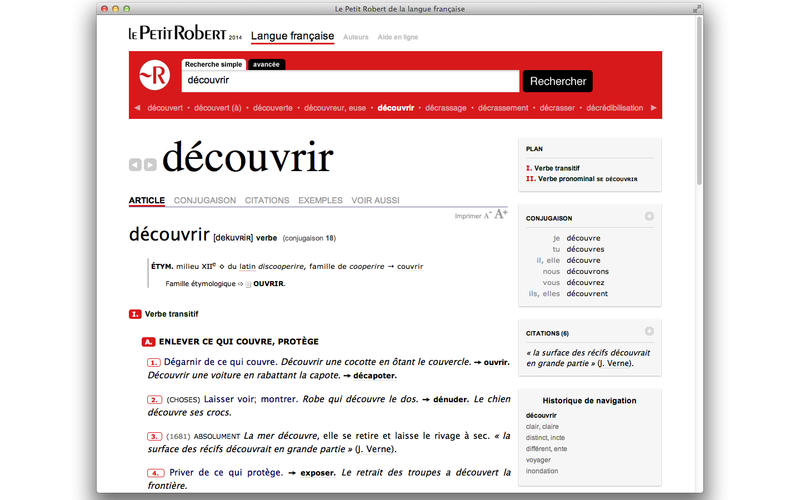
Task: Go to previous entry arrow beside headword
Action: (x=135, y=165)
